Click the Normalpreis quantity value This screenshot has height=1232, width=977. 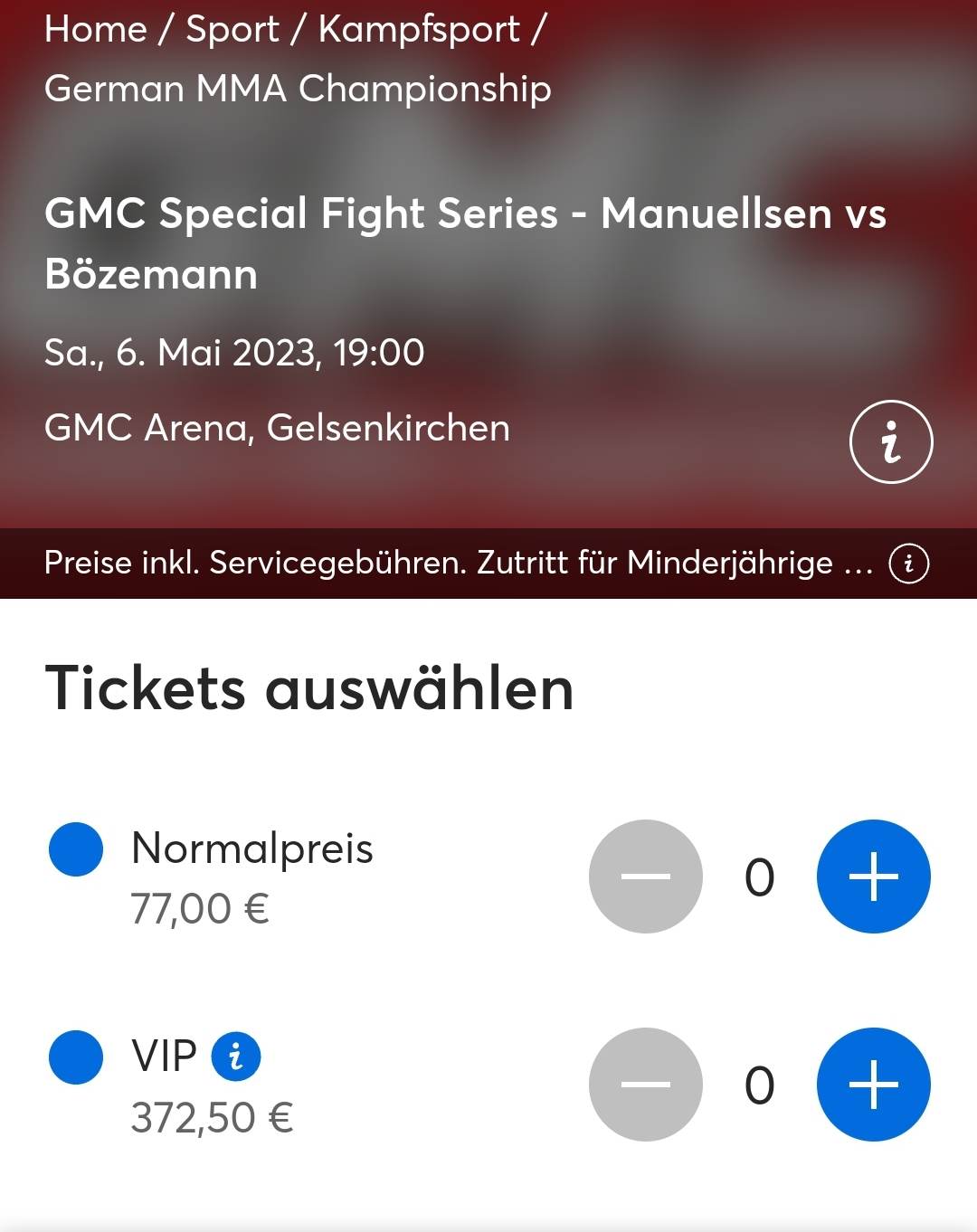pos(759,877)
